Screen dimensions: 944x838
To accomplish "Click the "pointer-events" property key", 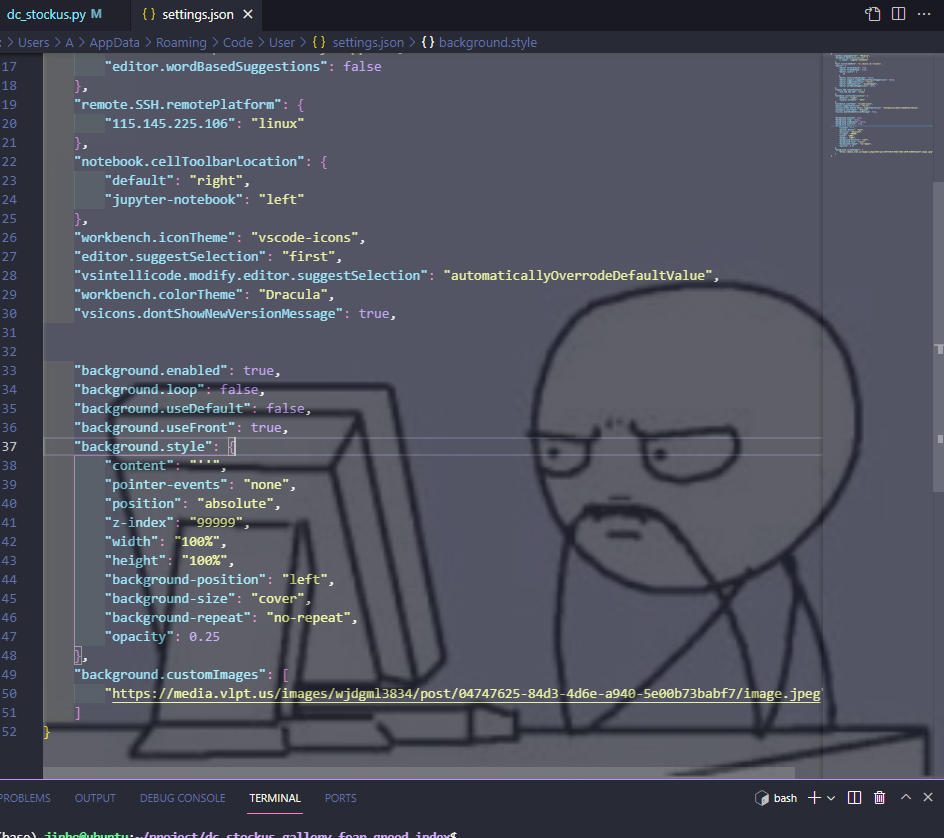I will click(166, 485).
